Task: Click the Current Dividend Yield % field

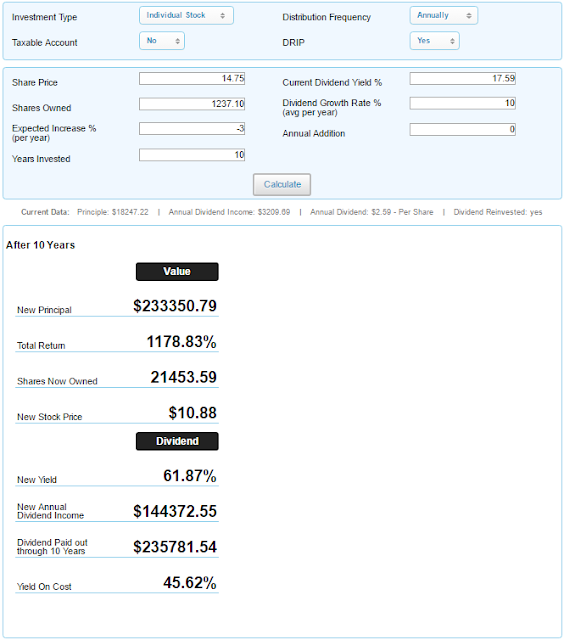Action: (462, 78)
